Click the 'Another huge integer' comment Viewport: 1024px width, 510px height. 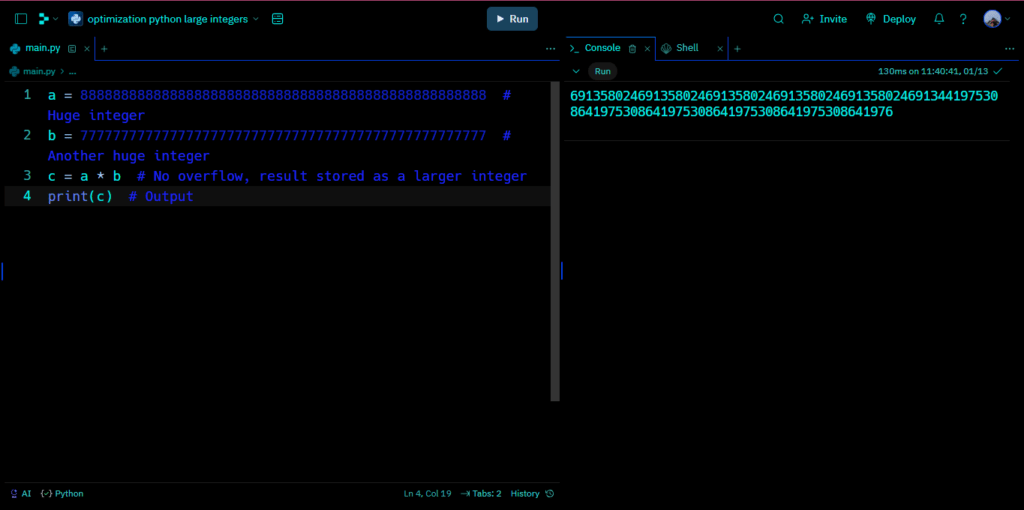[129, 156]
